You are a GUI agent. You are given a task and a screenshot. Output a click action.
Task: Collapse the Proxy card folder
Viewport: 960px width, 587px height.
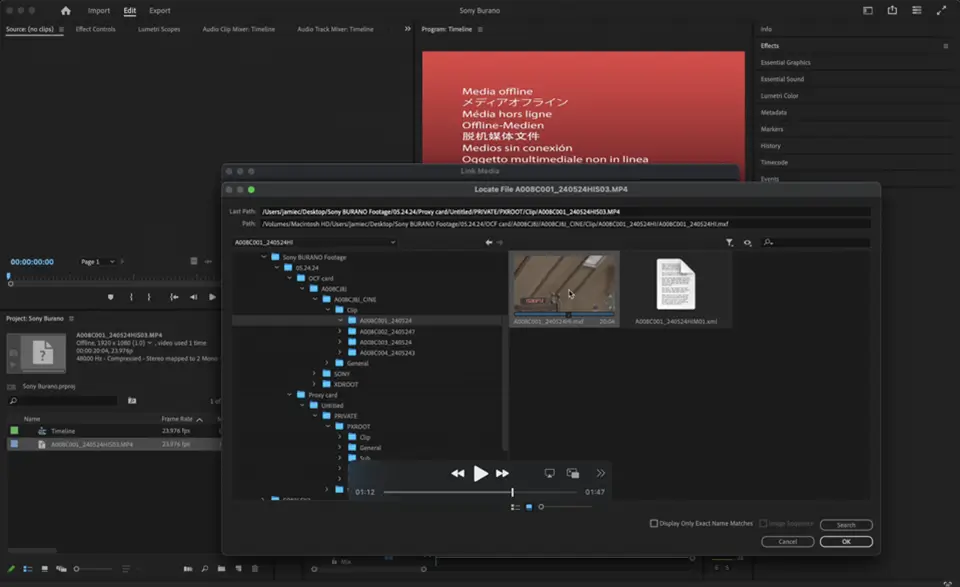coord(289,395)
